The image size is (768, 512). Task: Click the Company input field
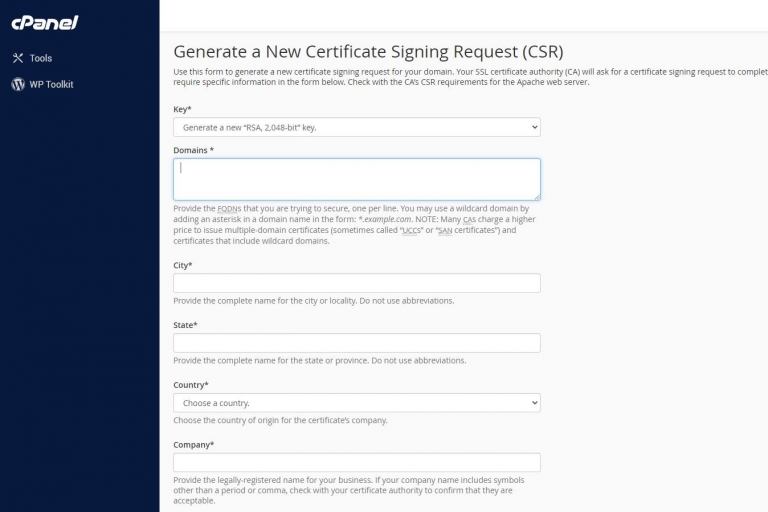click(x=357, y=463)
